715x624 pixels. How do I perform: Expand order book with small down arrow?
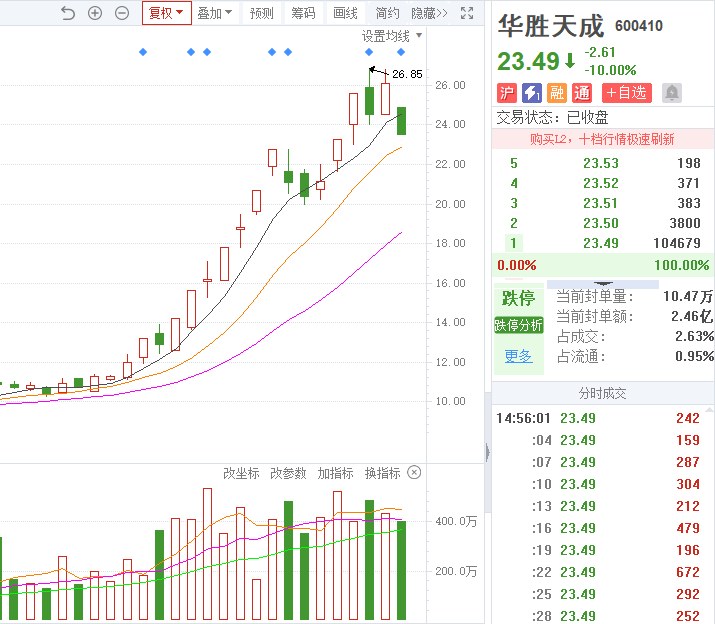point(603,284)
